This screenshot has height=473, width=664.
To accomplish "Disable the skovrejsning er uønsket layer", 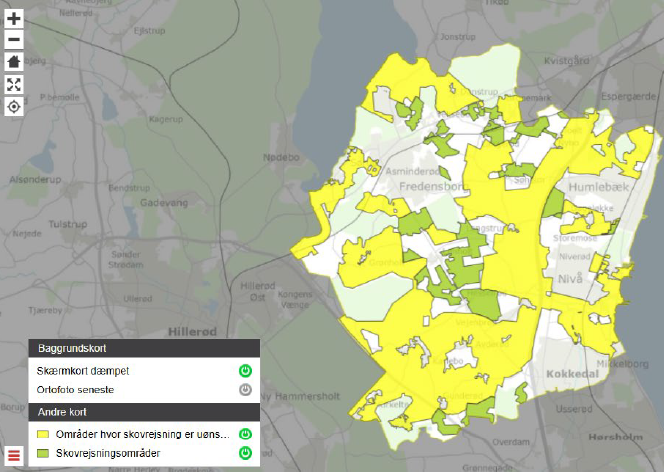I will (x=245, y=435).
